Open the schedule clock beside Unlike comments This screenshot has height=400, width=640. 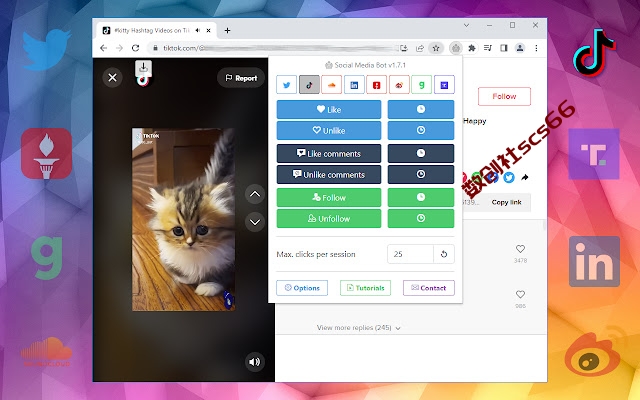421,174
